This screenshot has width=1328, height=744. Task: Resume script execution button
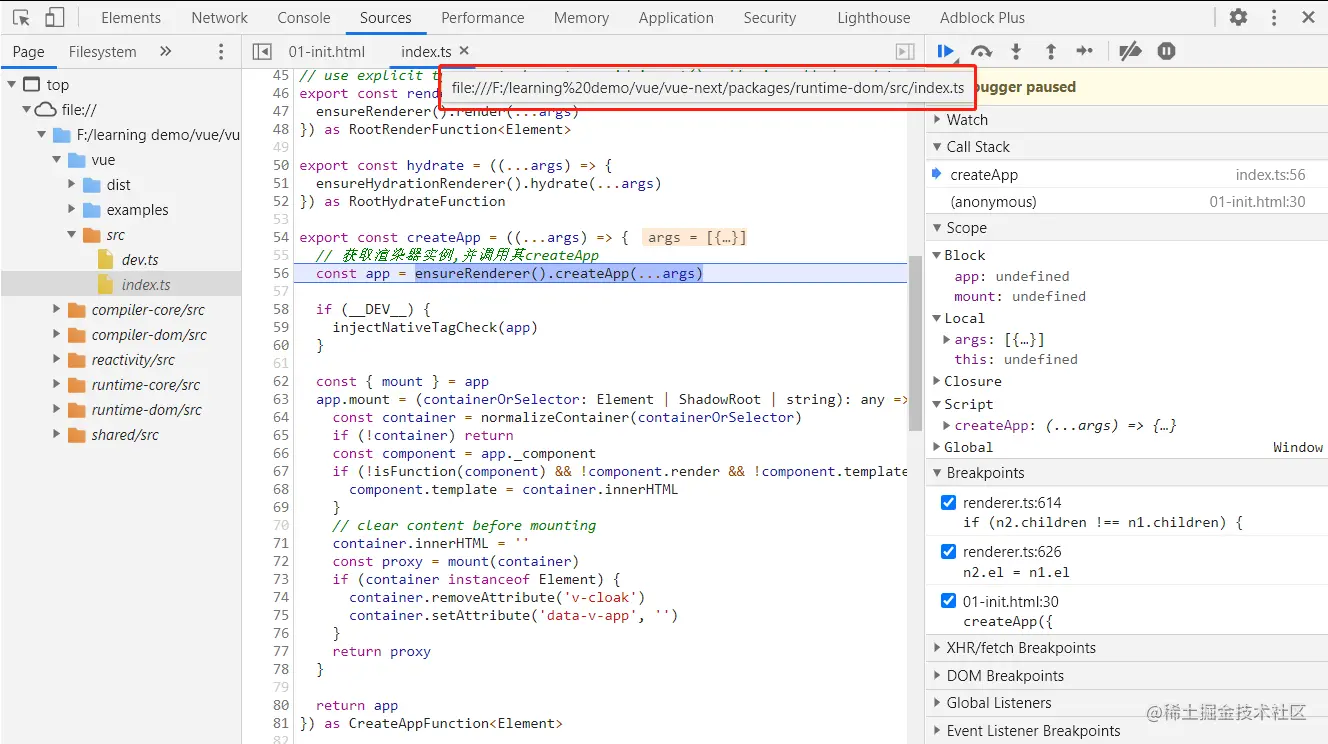[945, 52]
